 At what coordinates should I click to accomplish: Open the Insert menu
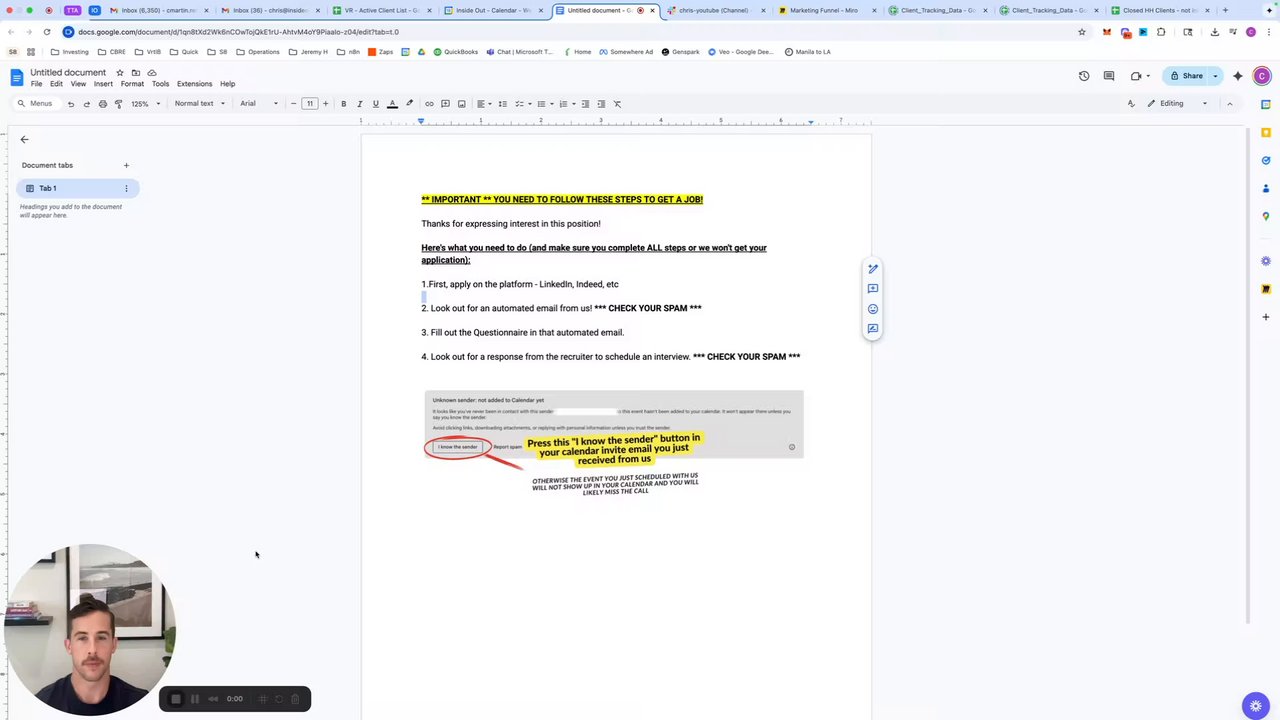pos(103,84)
